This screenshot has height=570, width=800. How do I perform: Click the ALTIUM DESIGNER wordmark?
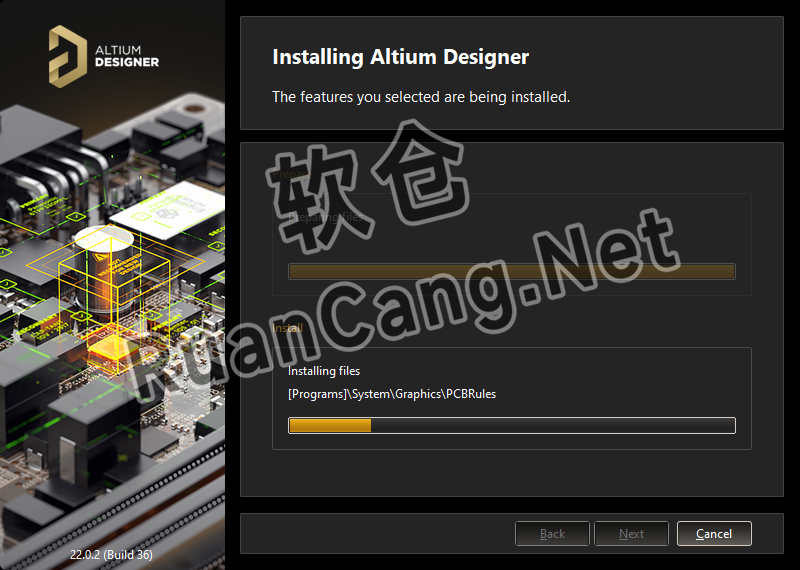[x=127, y=57]
